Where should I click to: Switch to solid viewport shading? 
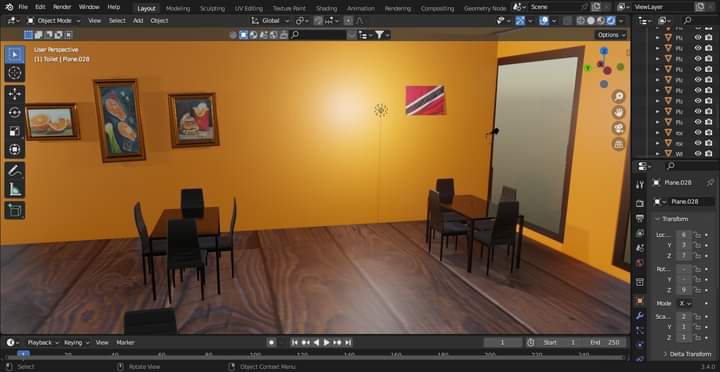click(591, 21)
